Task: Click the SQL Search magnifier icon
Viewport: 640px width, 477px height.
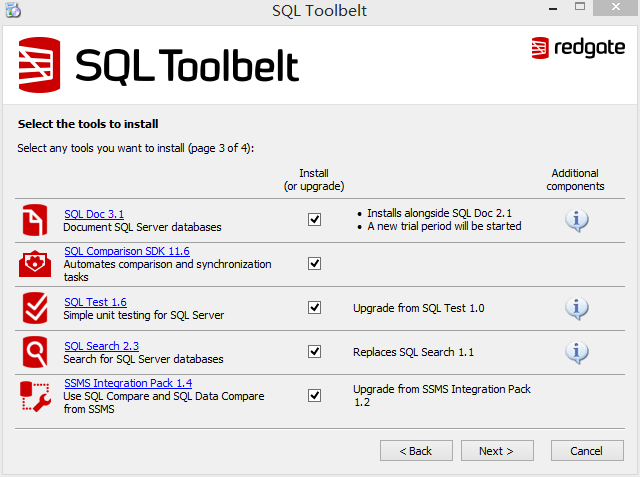Action: pos(35,352)
